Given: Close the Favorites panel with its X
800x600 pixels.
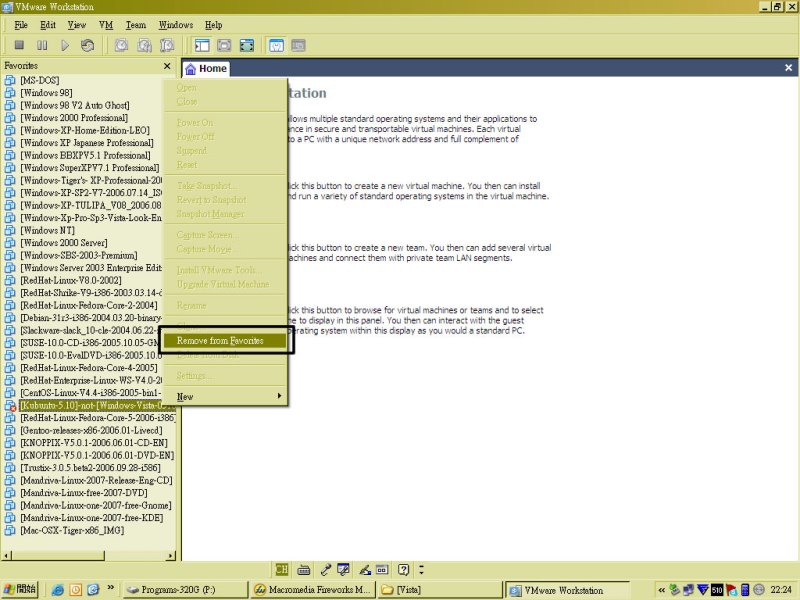Looking at the screenshot, I should [x=167, y=66].
